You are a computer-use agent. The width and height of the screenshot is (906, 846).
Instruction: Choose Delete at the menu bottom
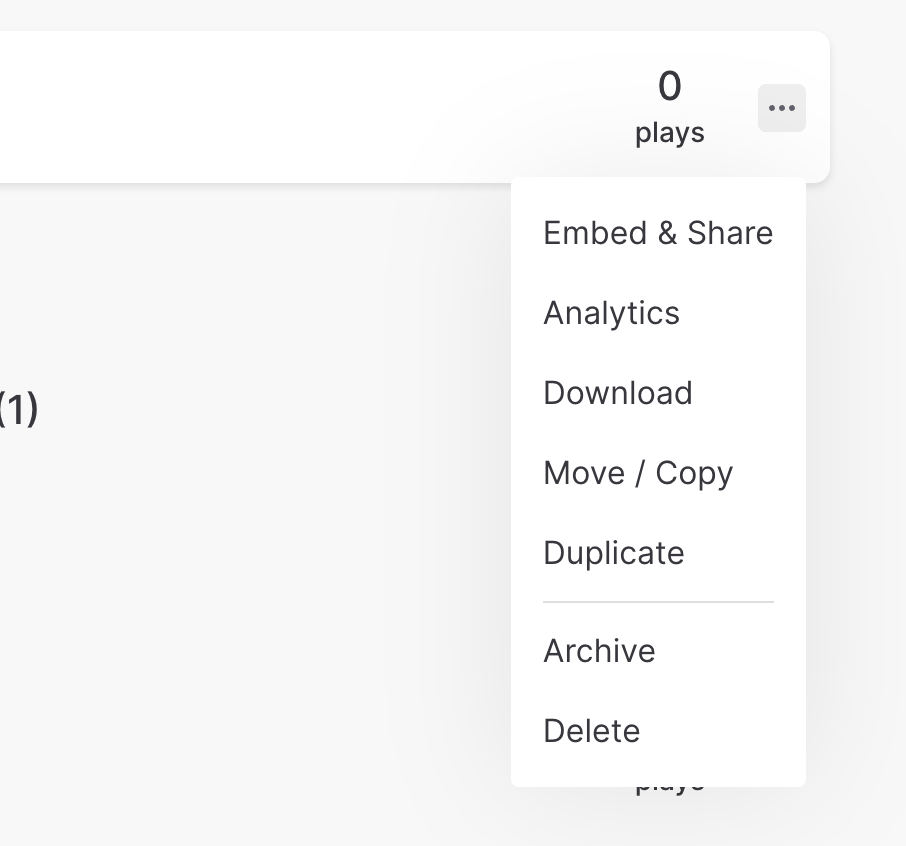[658, 730]
